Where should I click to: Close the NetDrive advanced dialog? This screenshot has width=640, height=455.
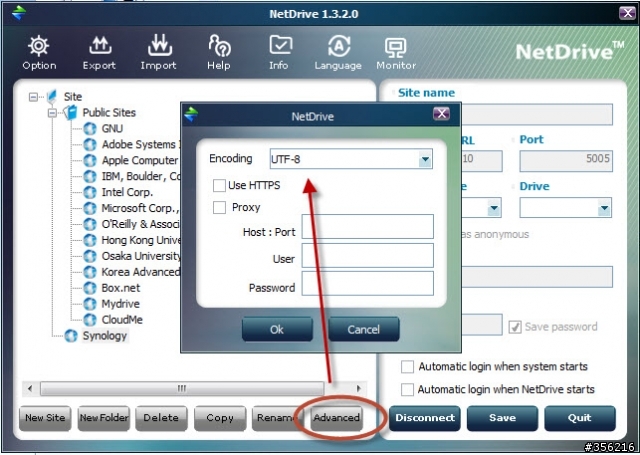(x=441, y=113)
